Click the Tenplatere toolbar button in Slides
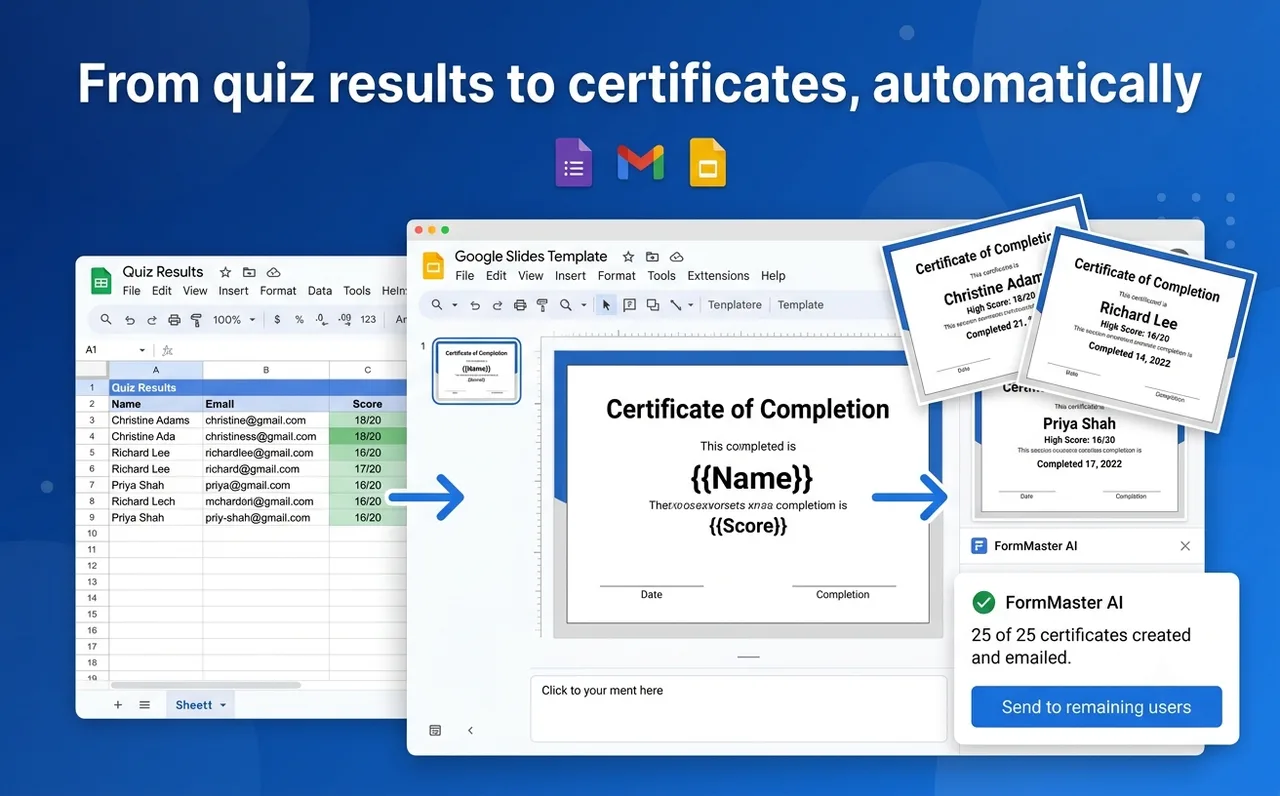This screenshot has width=1280, height=796. coord(735,305)
